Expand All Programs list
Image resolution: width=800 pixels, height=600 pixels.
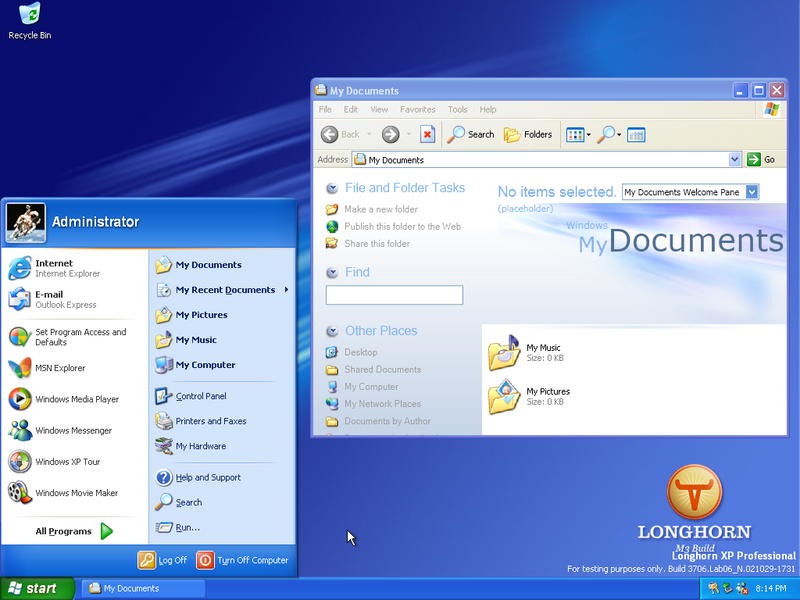coord(74,531)
